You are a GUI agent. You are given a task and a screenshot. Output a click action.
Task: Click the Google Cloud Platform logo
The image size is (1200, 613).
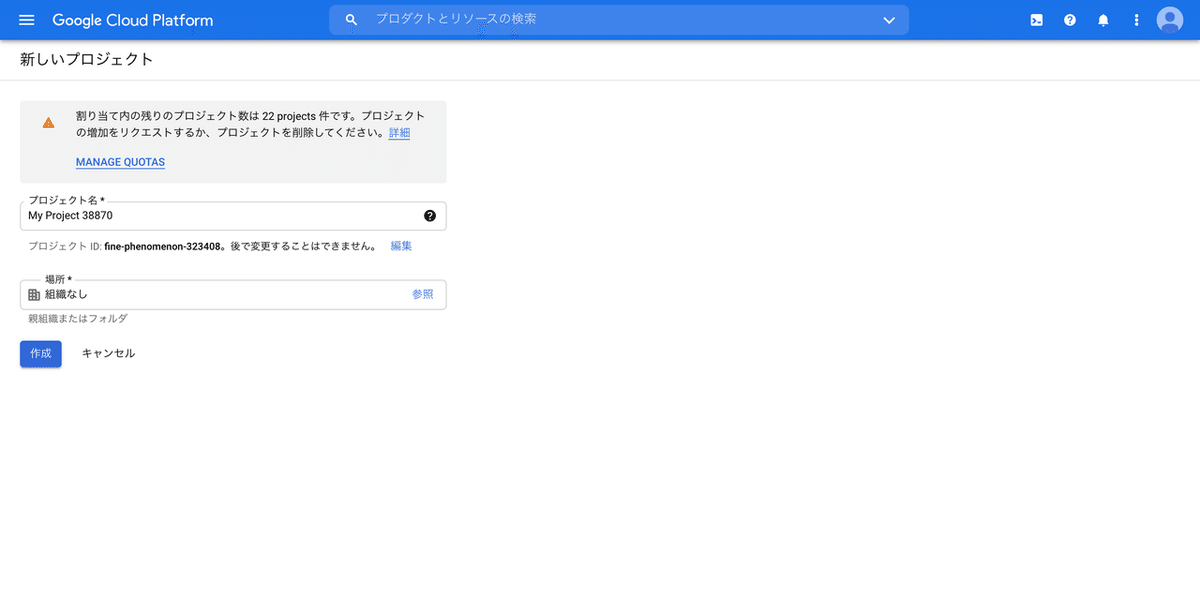(x=133, y=19)
